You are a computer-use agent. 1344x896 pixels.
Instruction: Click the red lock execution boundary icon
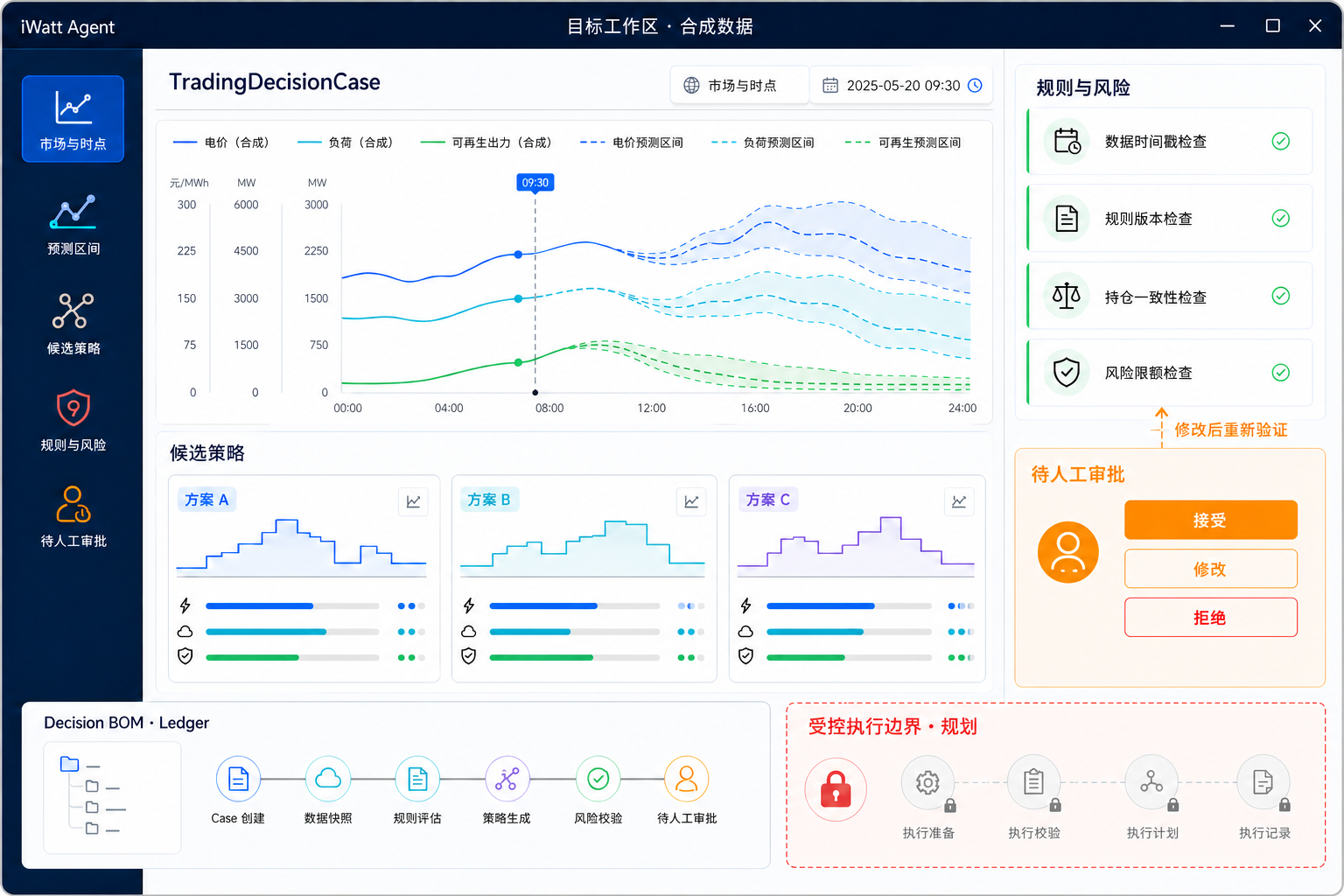836,788
